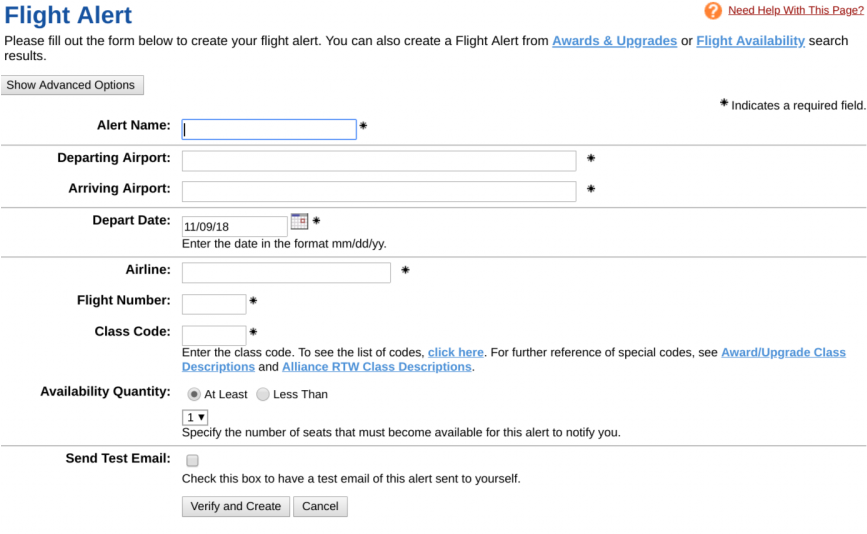The height and width of the screenshot is (534, 867).
Task: Click the Verify and Create button
Action: [236, 506]
